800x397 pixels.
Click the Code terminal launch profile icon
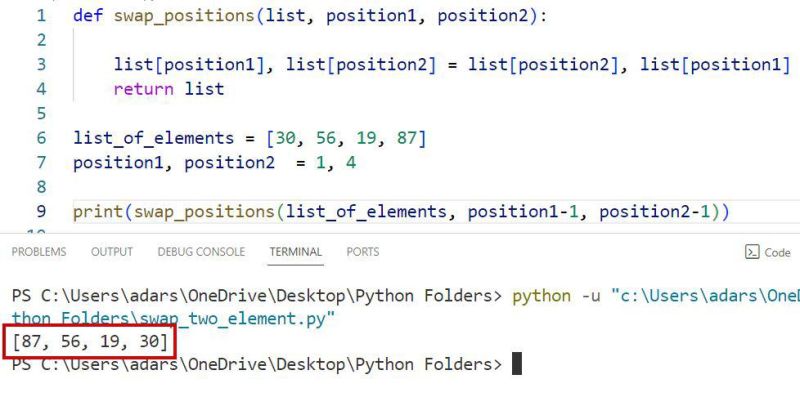click(x=752, y=252)
